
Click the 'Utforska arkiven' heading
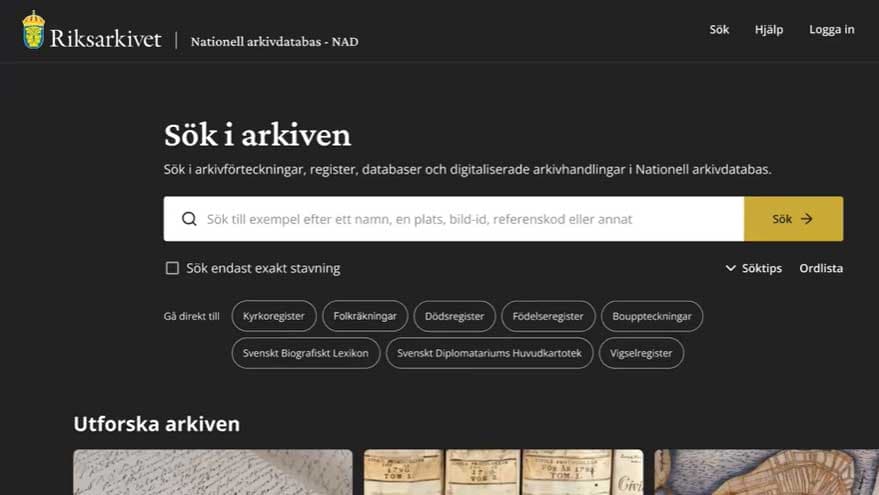156,424
